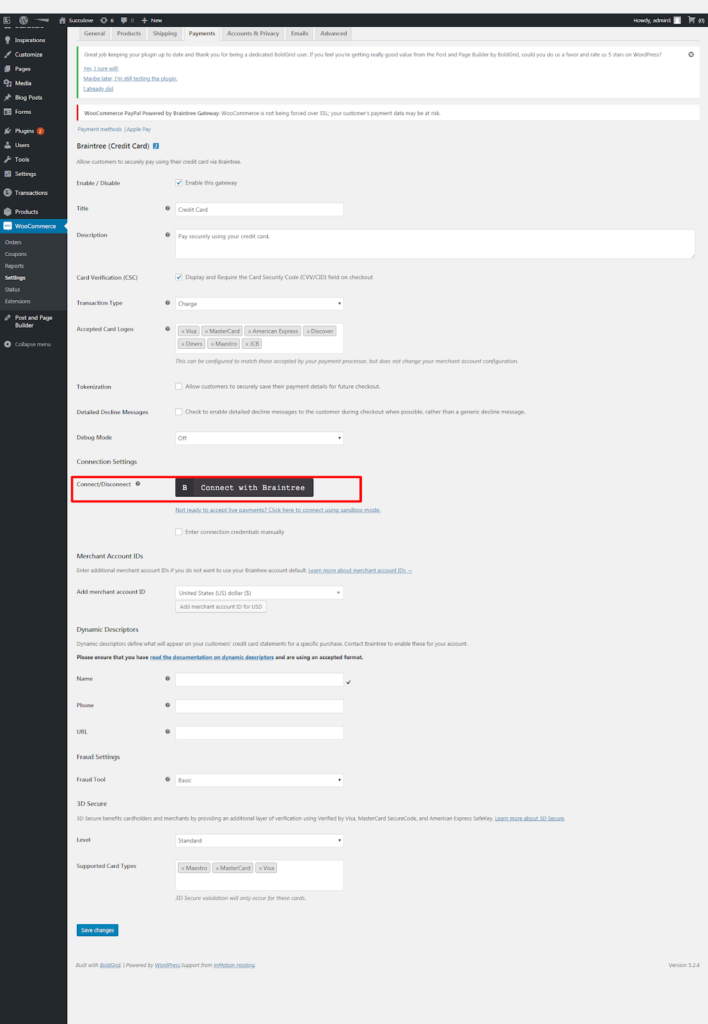Open the comments bubble icon in admin bar
This screenshot has height=1024, width=708.
124,20
